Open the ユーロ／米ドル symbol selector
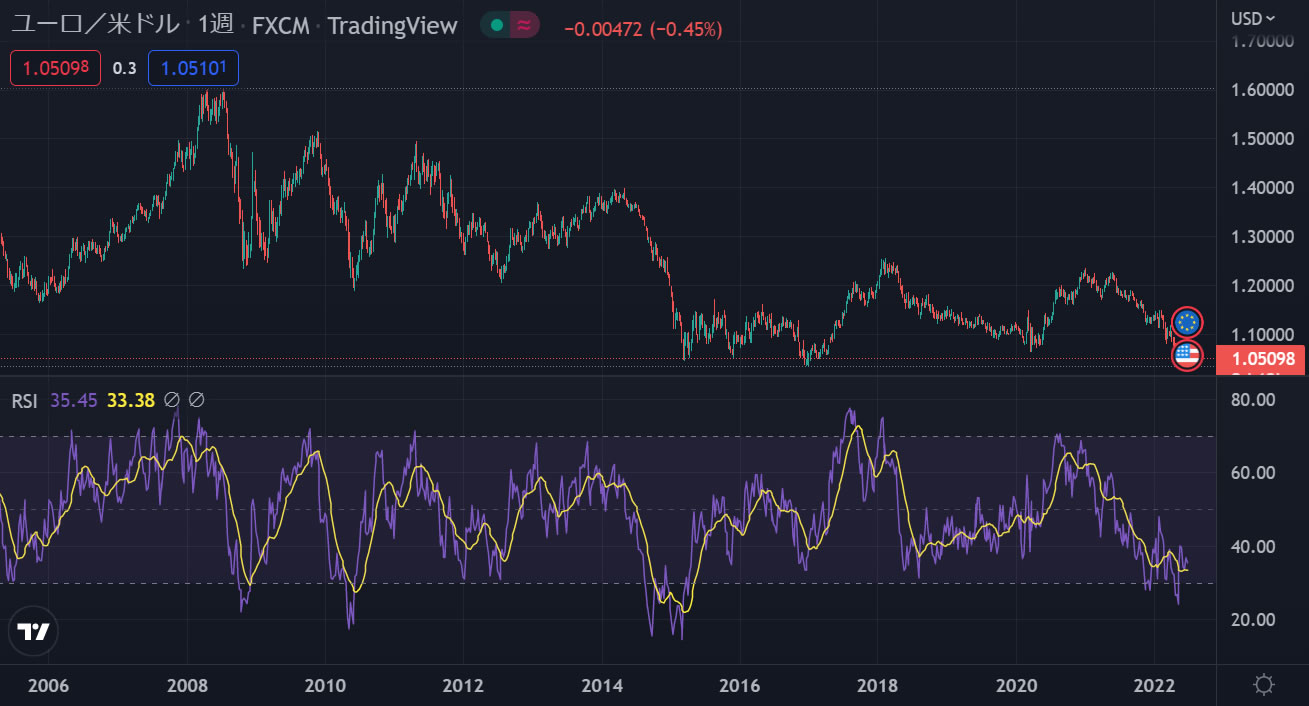The width and height of the screenshot is (1309, 706). click(96, 26)
